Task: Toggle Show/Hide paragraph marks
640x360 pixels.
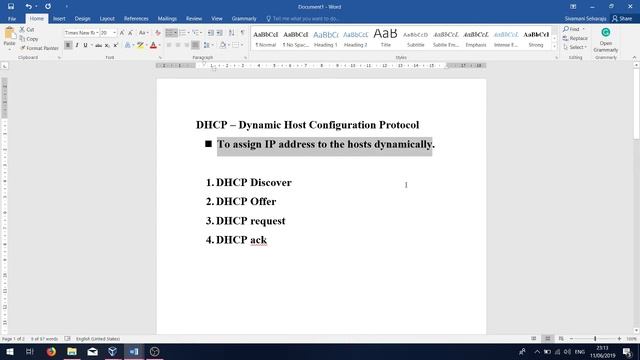Action: pyautogui.click(x=243, y=33)
